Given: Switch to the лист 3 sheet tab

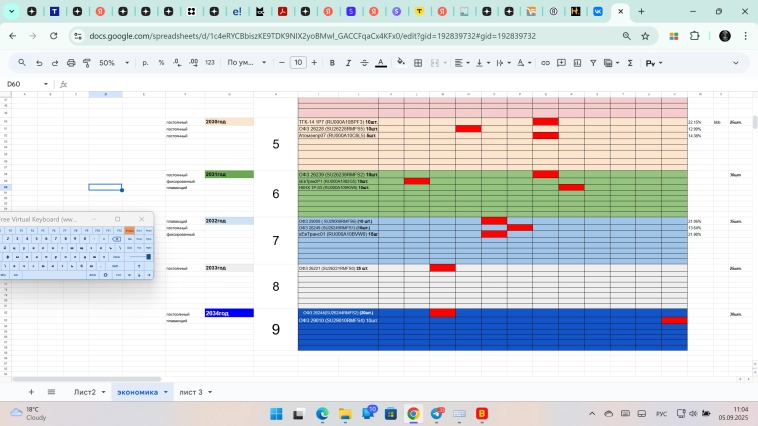Looking at the screenshot, I should tap(190, 392).
